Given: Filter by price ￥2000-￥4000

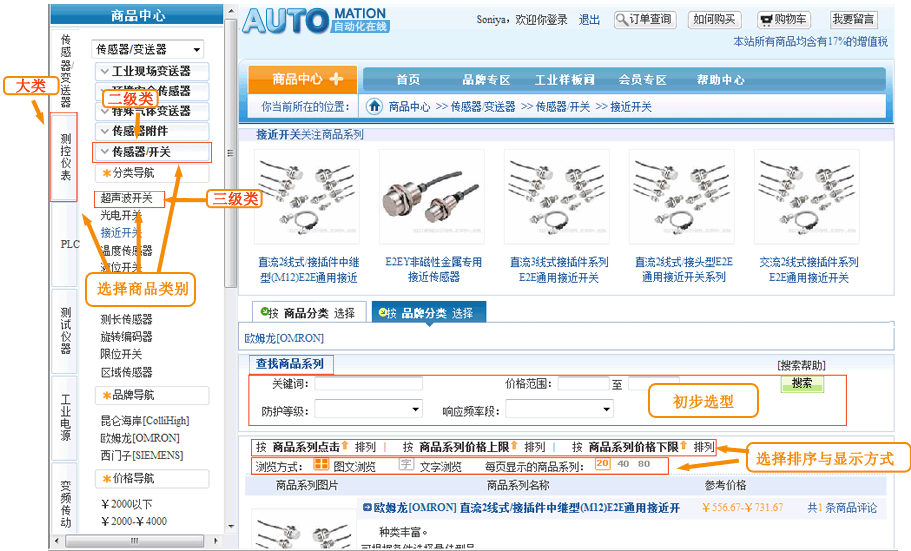Looking at the screenshot, I should (134, 521).
